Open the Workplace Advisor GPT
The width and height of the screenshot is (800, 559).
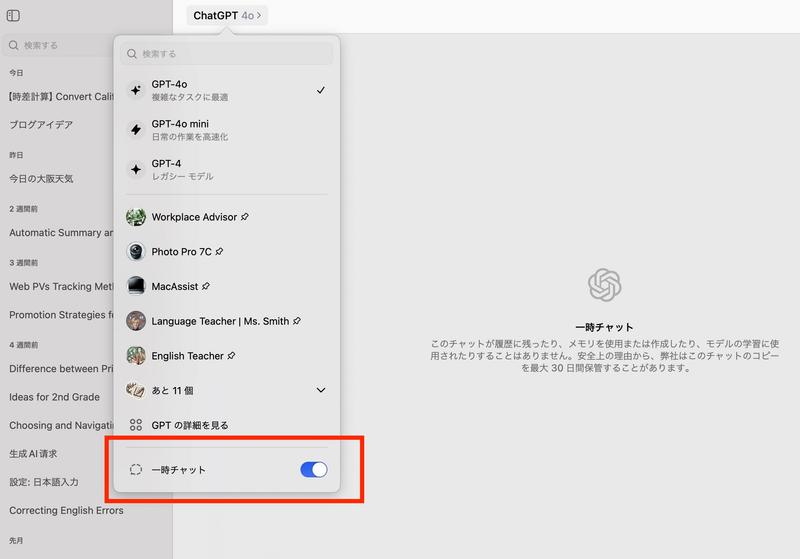pyautogui.click(x=227, y=217)
